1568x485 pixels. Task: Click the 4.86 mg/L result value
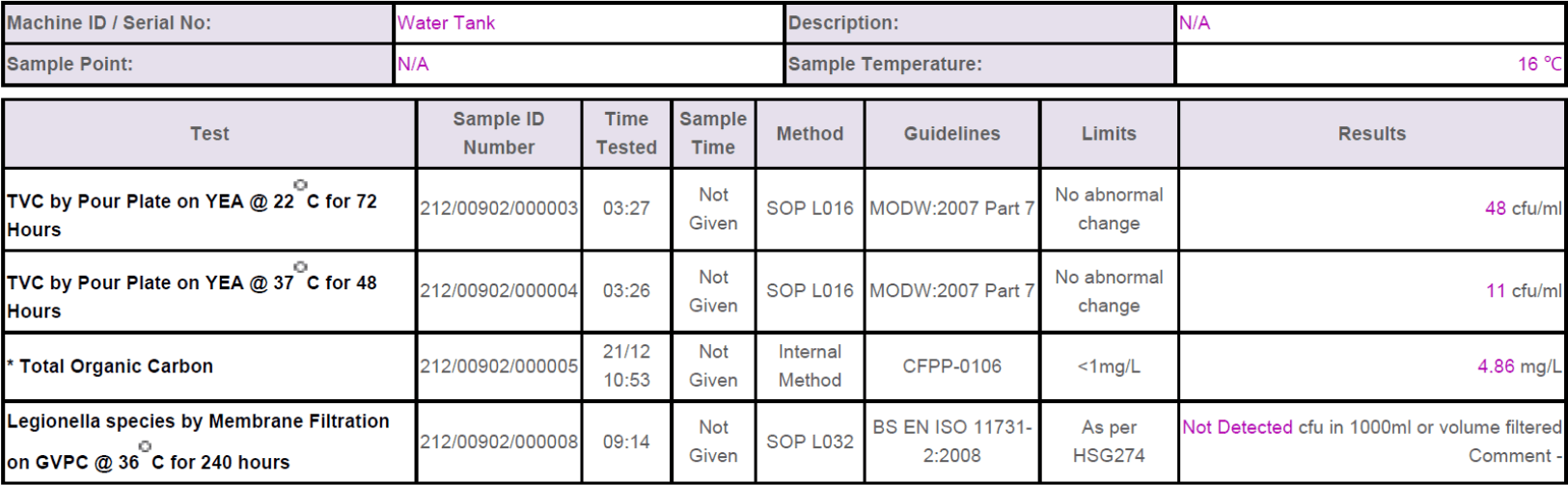(x=1519, y=366)
